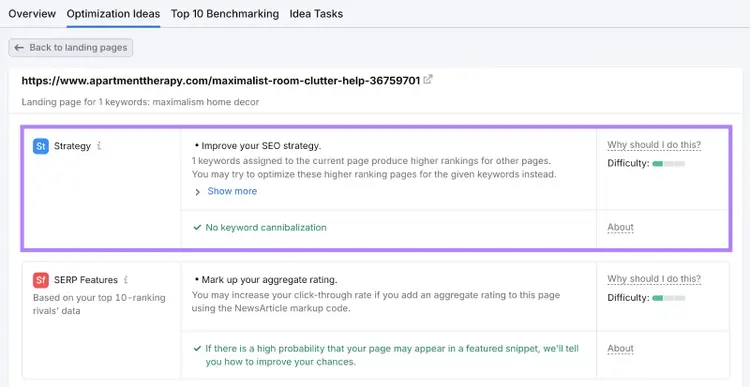Click the left arrow icon in Back button
Screen dimensions: 750x387
19,48
